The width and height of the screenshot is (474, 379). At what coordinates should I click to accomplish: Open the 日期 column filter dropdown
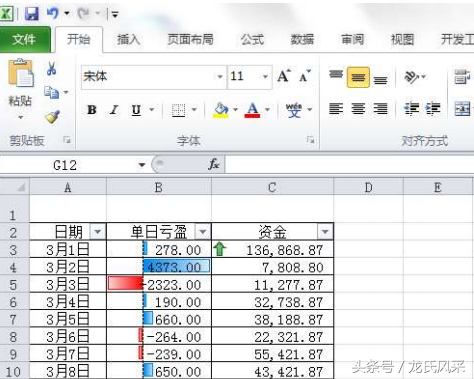tap(98, 231)
